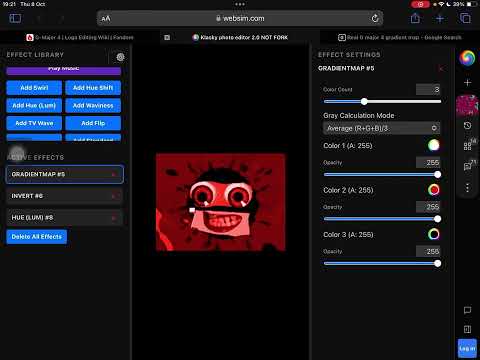Focus the Color 1 opacity value field
The width and height of the screenshot is (480, 360).
[x=428, y=162]
